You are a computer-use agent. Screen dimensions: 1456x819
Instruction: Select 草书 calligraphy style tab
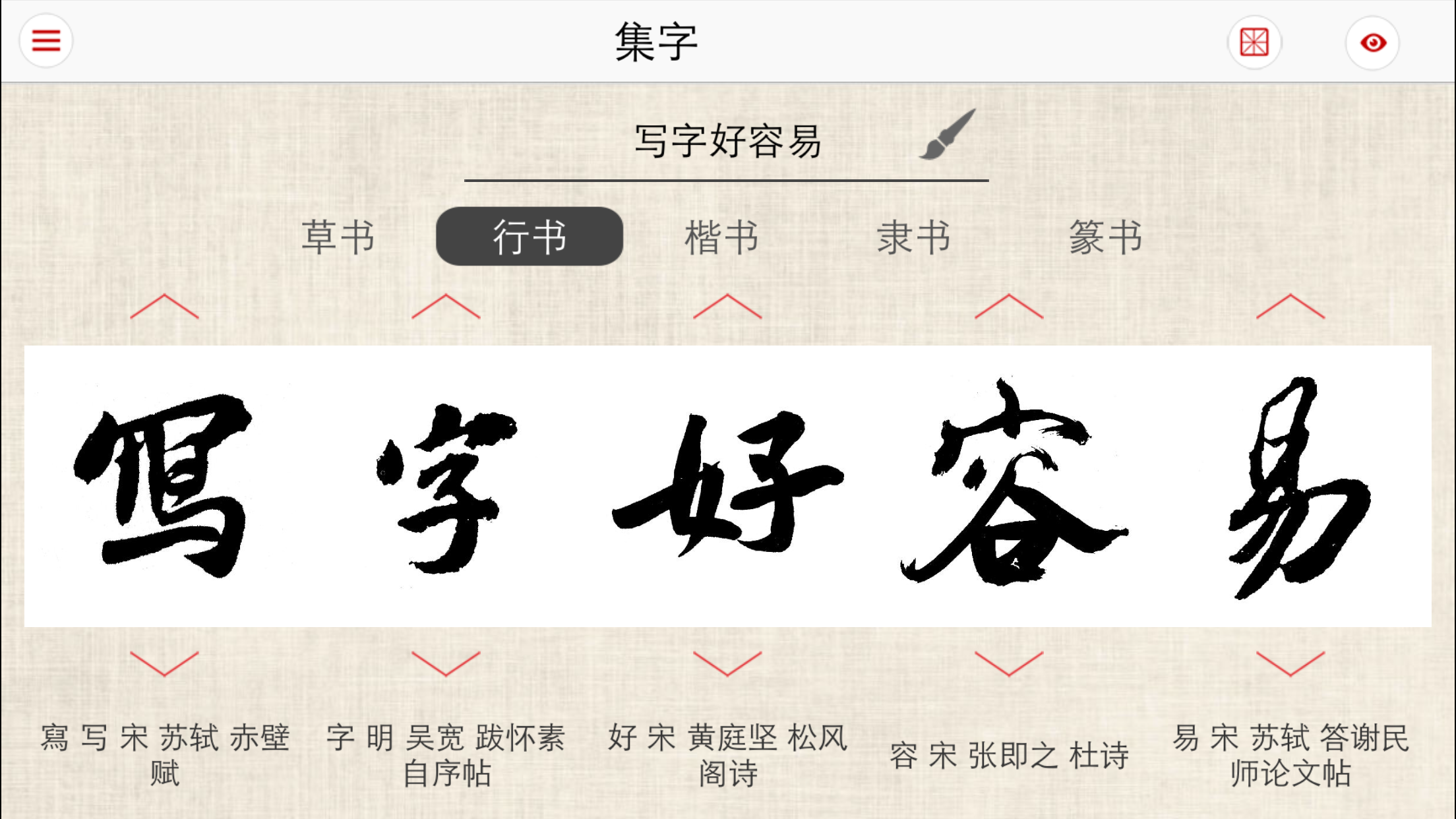(339, 236)
